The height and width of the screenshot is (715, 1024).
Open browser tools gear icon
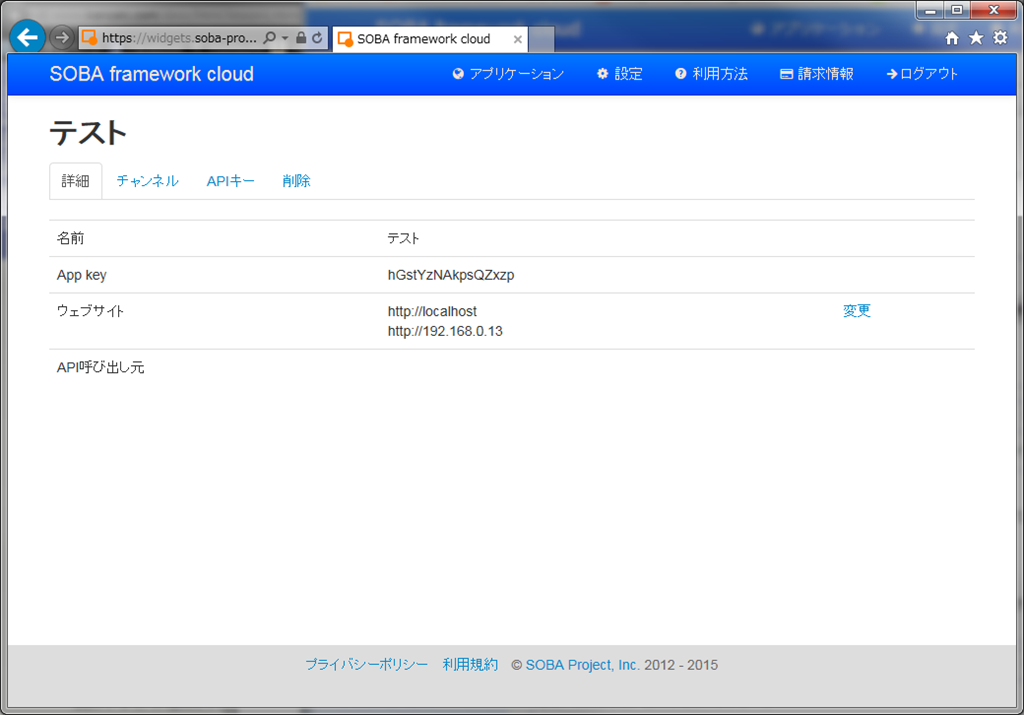point(1000,38)
